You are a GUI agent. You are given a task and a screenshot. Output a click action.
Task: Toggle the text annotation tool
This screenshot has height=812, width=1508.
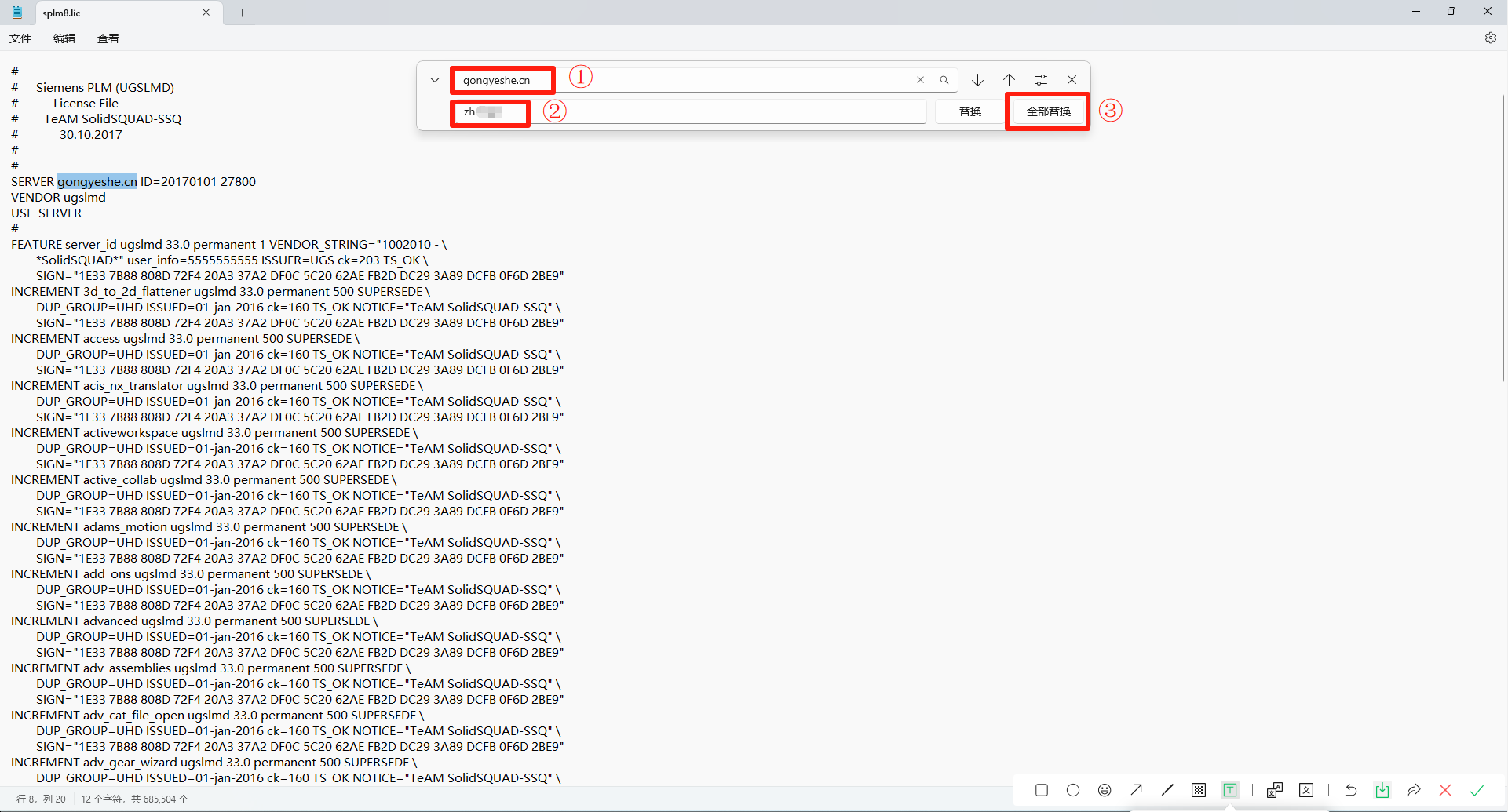click(x=1230, y=790)
